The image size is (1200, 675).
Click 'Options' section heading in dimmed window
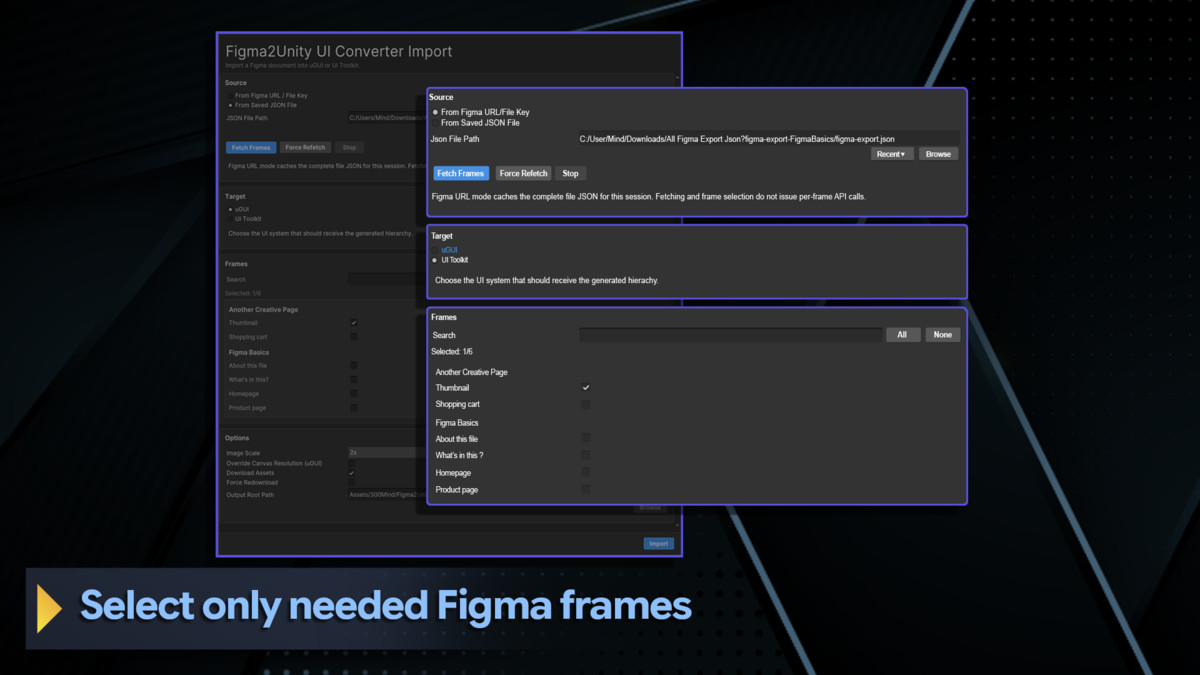click(237, 438)
